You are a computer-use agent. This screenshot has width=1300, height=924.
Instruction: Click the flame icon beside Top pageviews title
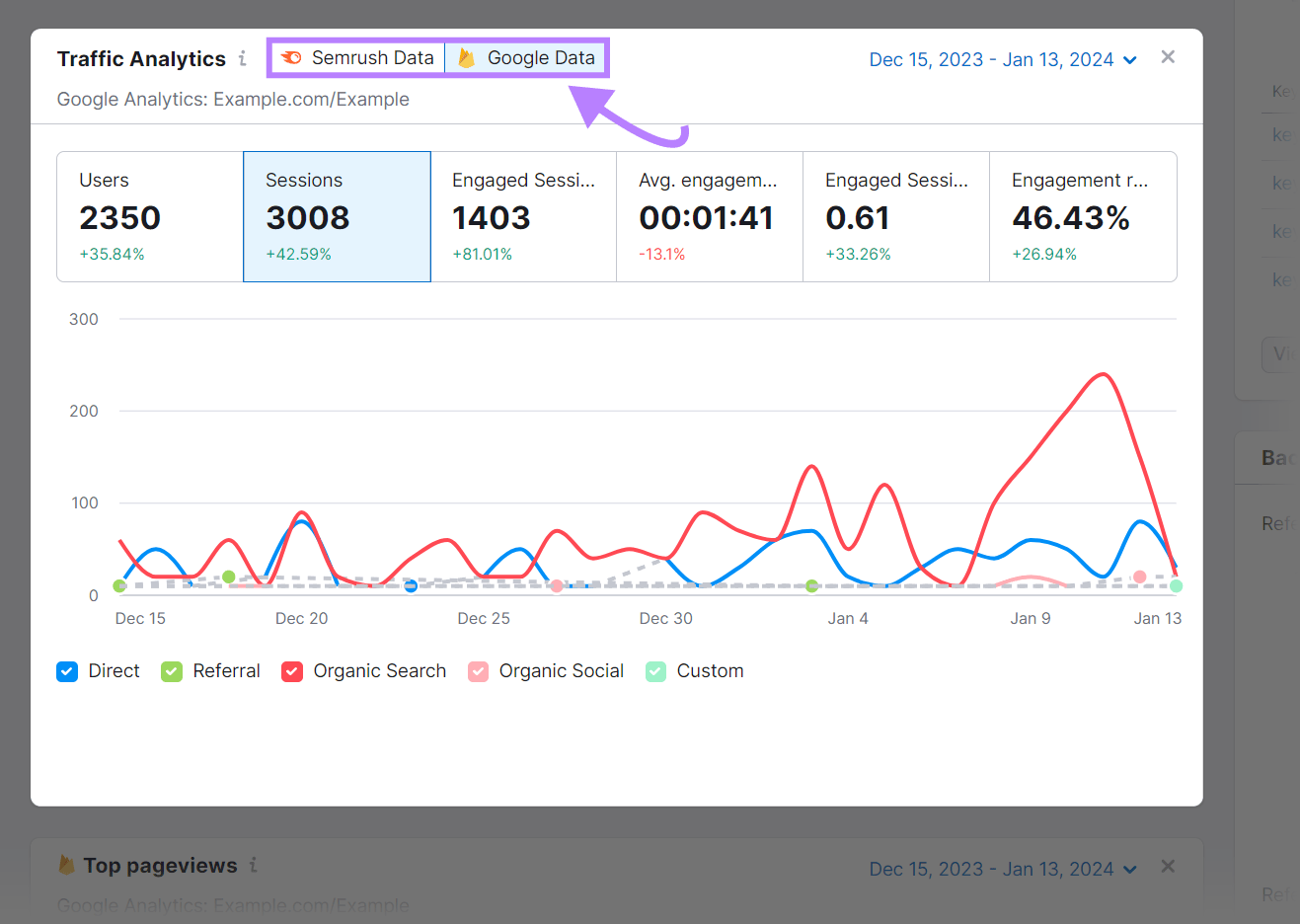tap(66, 865)
